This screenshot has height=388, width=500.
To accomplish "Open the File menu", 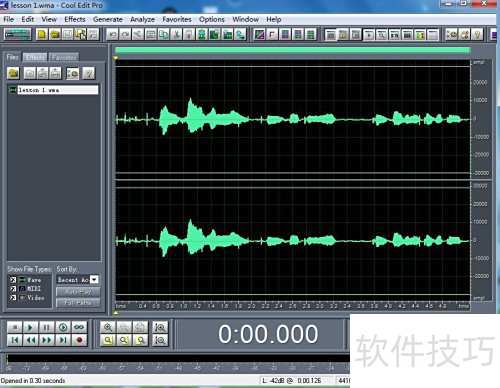I will coord(9,19).
